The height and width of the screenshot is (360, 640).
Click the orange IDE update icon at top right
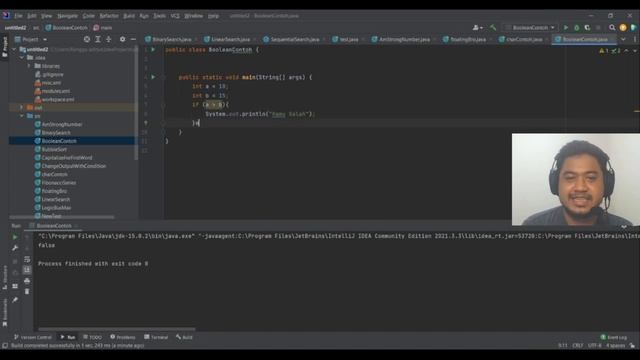click(x=623, y=28)
